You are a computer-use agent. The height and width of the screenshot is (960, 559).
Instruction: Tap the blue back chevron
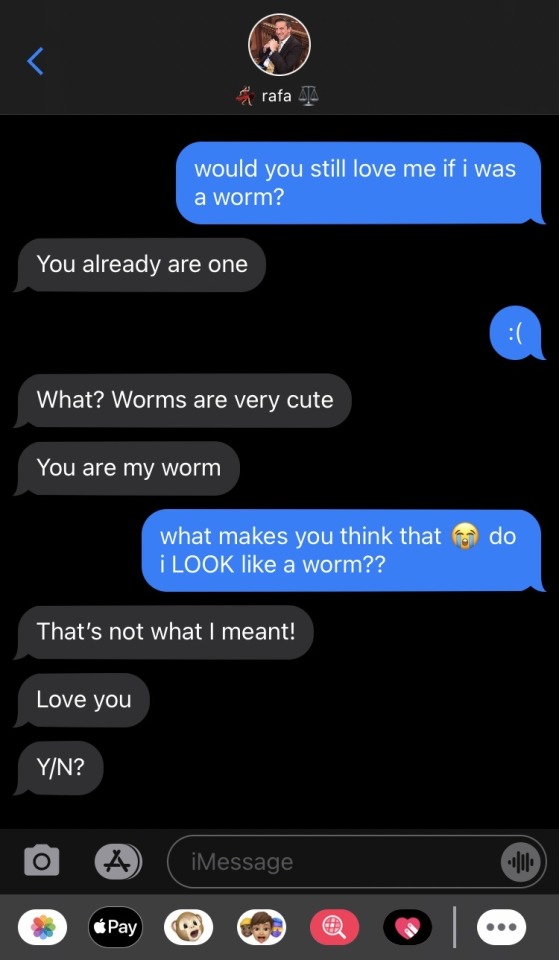36,61
